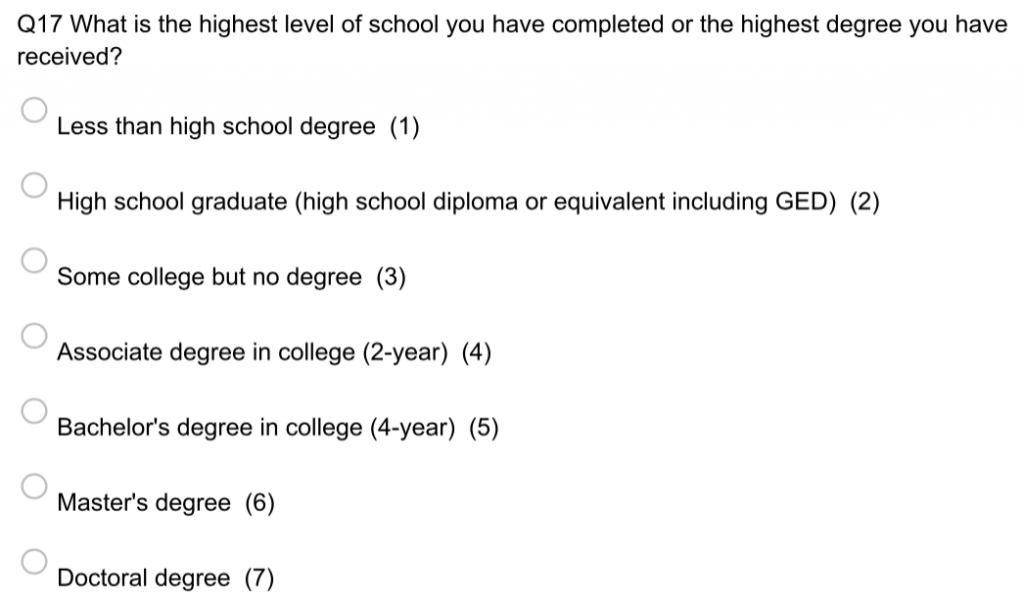
Task: Click the 'Bachelor's degree in college (4-year)' label
Action: tap(256, 428)
